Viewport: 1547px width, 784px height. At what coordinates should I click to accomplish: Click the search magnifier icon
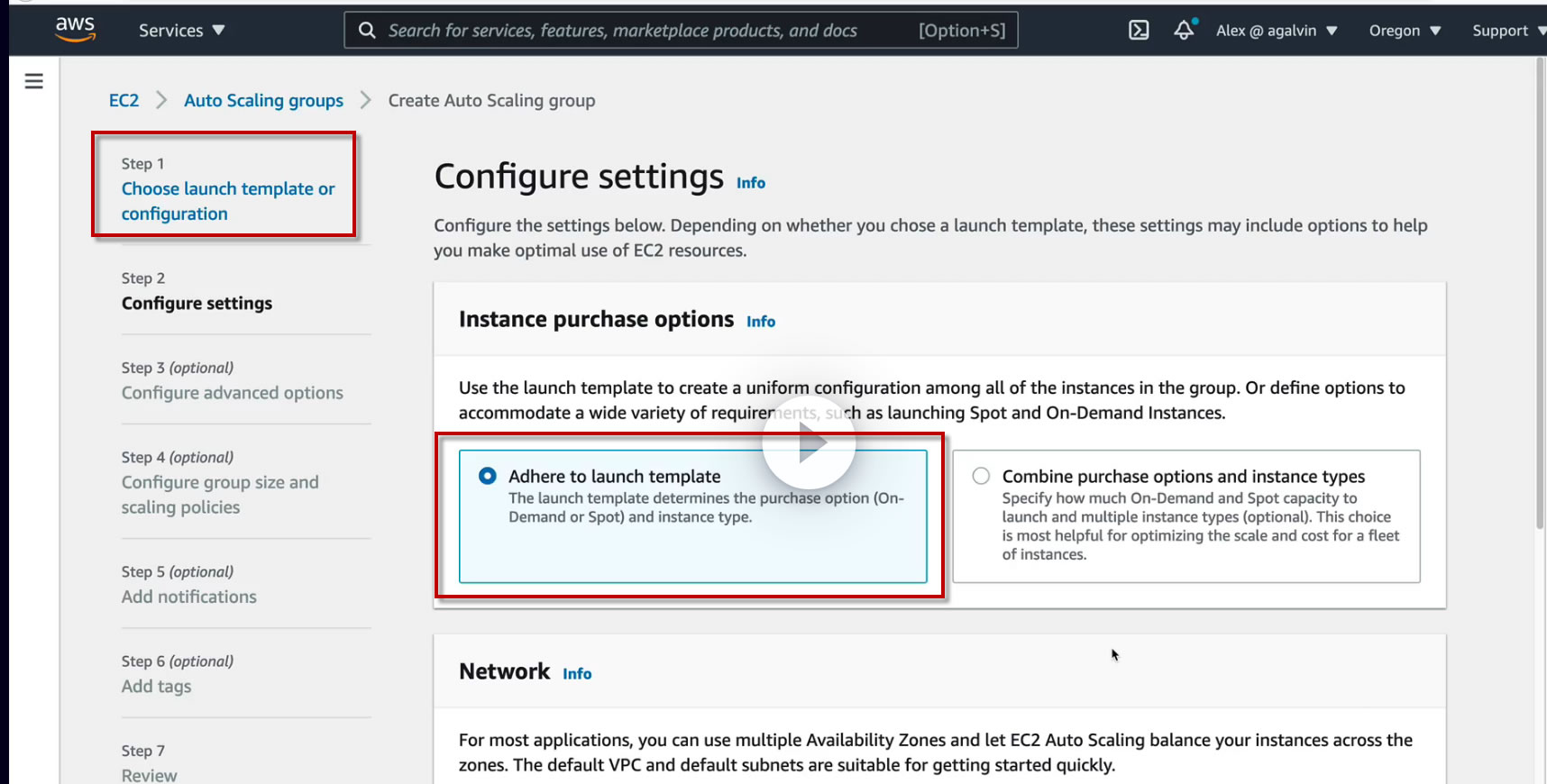367,31
